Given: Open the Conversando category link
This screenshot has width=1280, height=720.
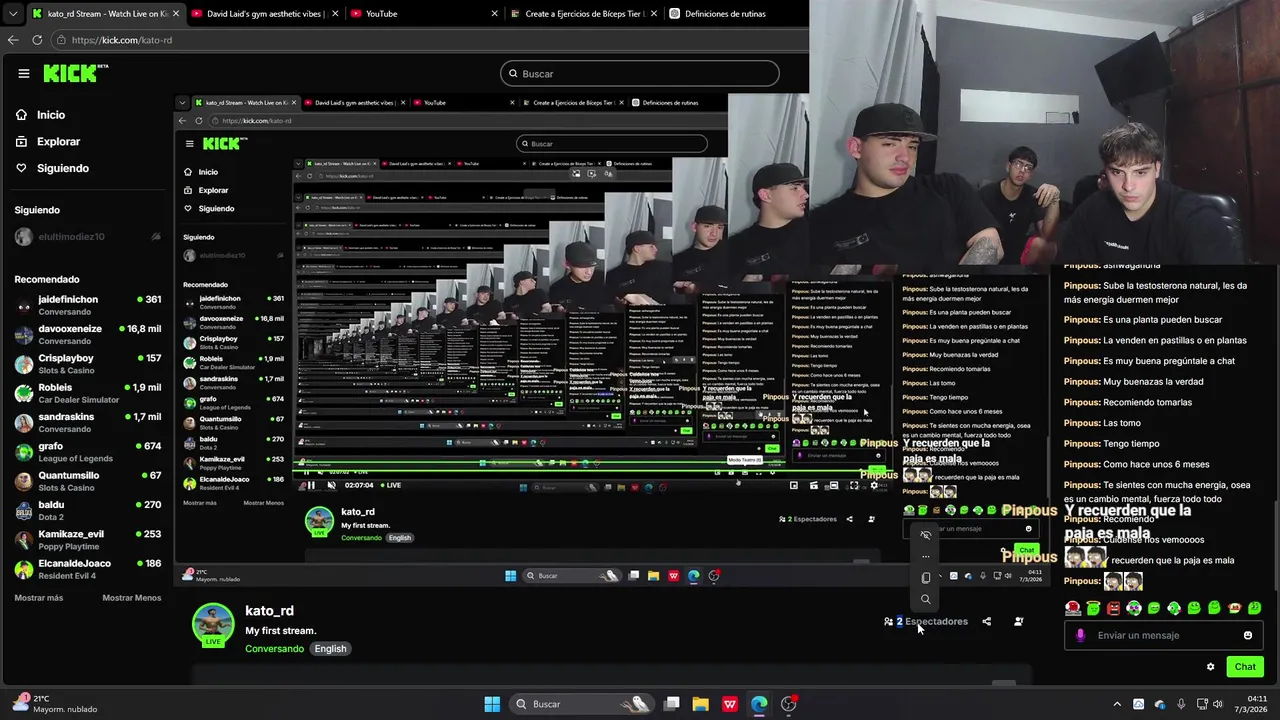Looking at the screenshot, I should 274,649.
